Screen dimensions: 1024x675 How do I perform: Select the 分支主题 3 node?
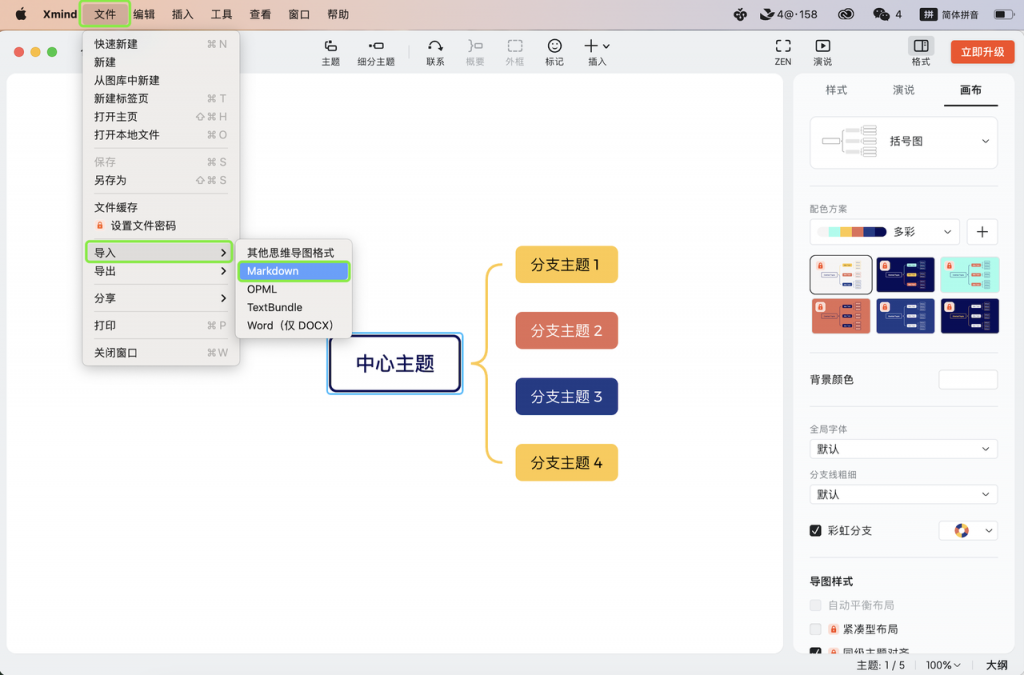(566, 396)
